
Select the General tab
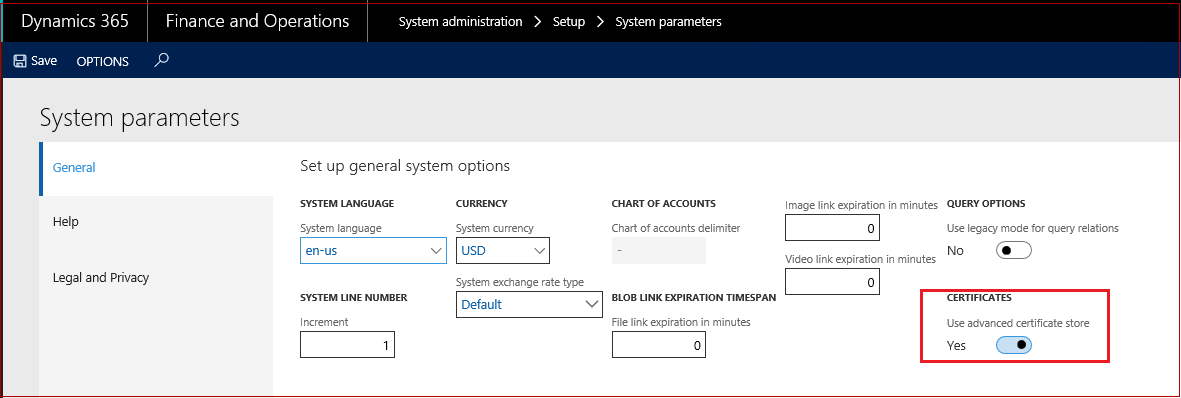click(156, 168)
